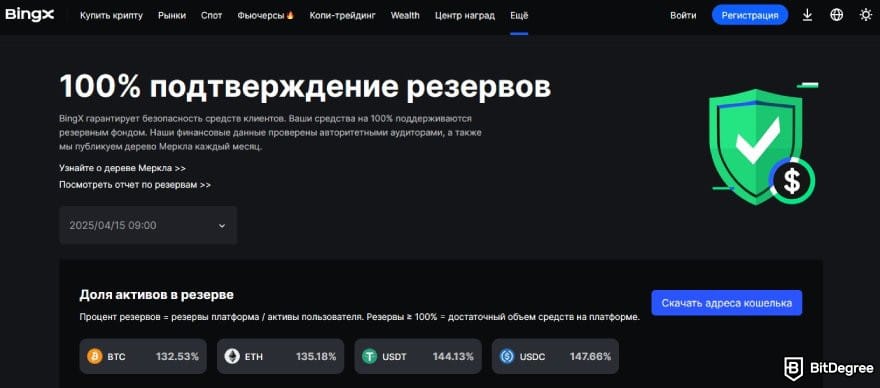Open Узнайте о дереве Меркла link
The height and width of the screenshot is (388, 880).
(122, 168)
